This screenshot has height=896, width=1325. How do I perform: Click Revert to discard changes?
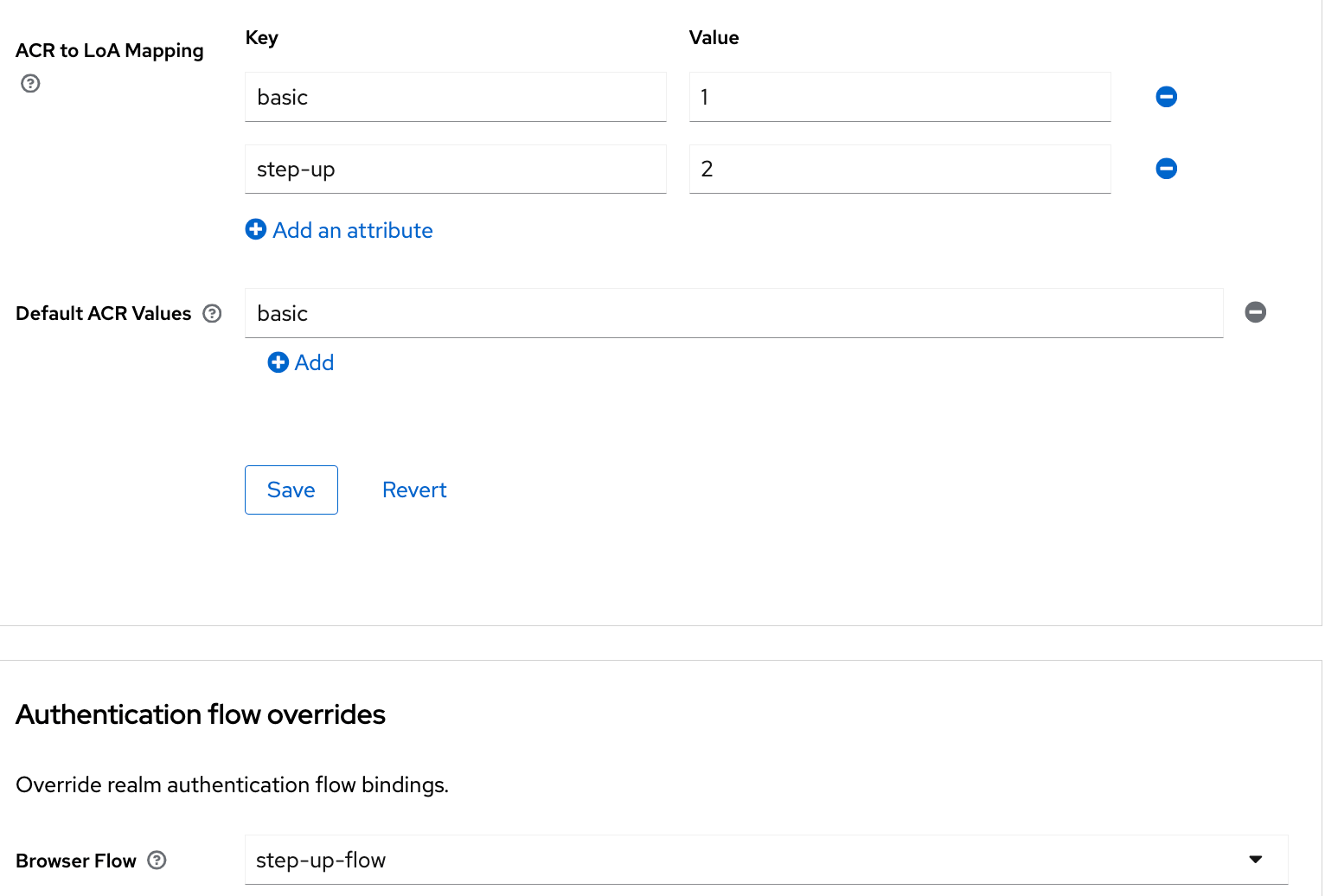pyautogui.click(x=414, y=490)
